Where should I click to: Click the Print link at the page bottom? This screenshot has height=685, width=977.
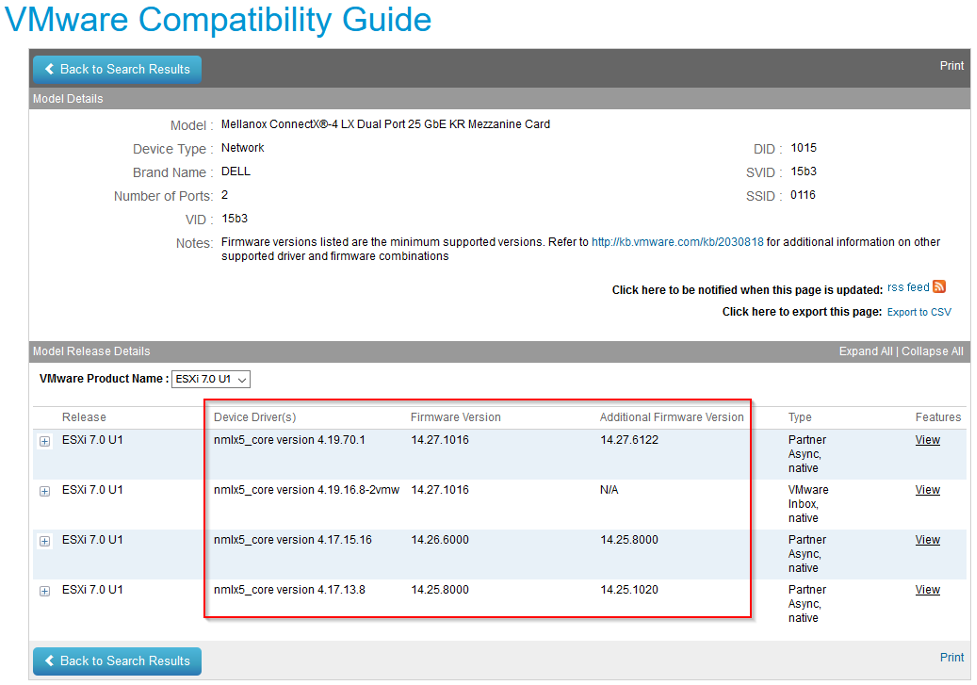(951, 657)
